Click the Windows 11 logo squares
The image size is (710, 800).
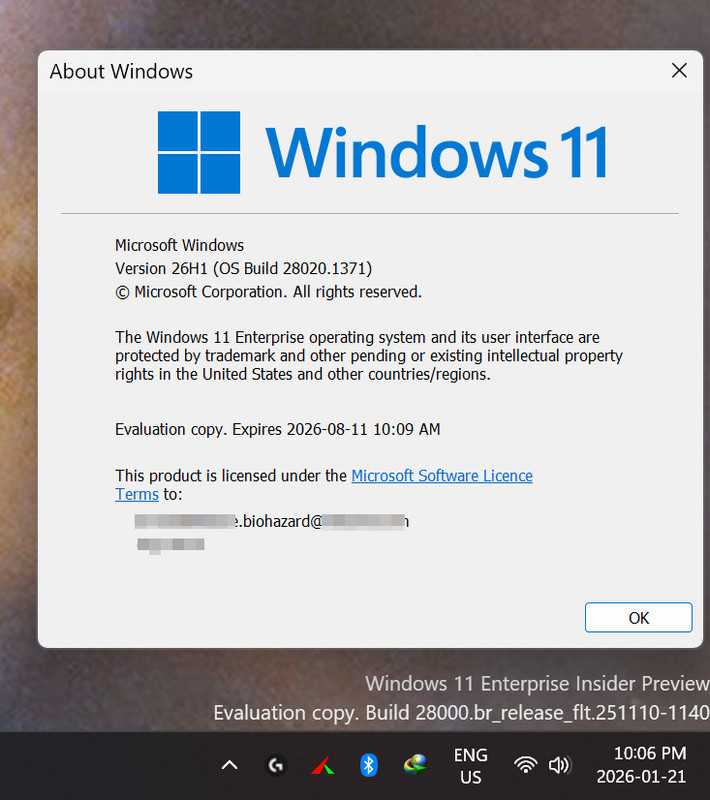point(199,153)
